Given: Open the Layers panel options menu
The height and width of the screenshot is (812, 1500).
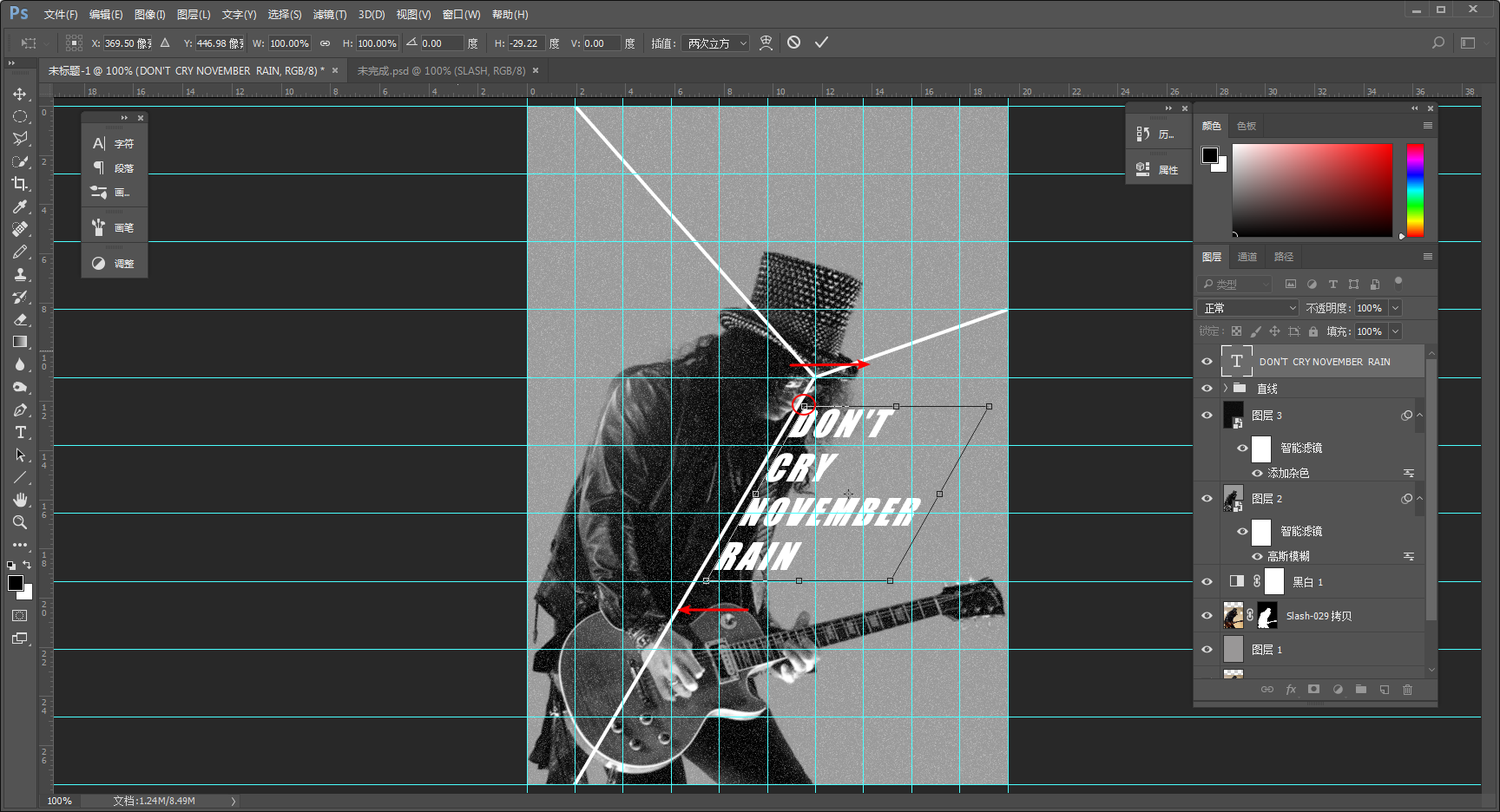Looking at the screenshot, I should (1427, 257).
